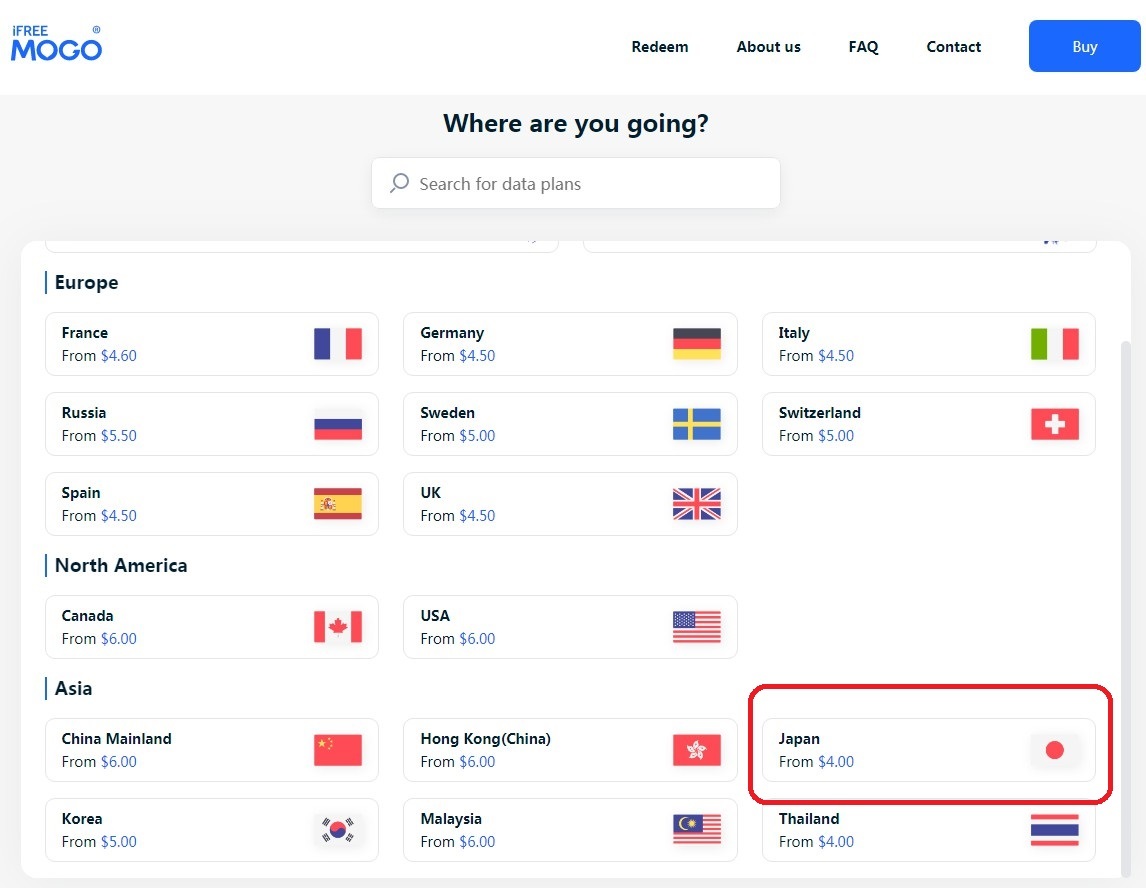Open the Contact page link

[953, 47]
